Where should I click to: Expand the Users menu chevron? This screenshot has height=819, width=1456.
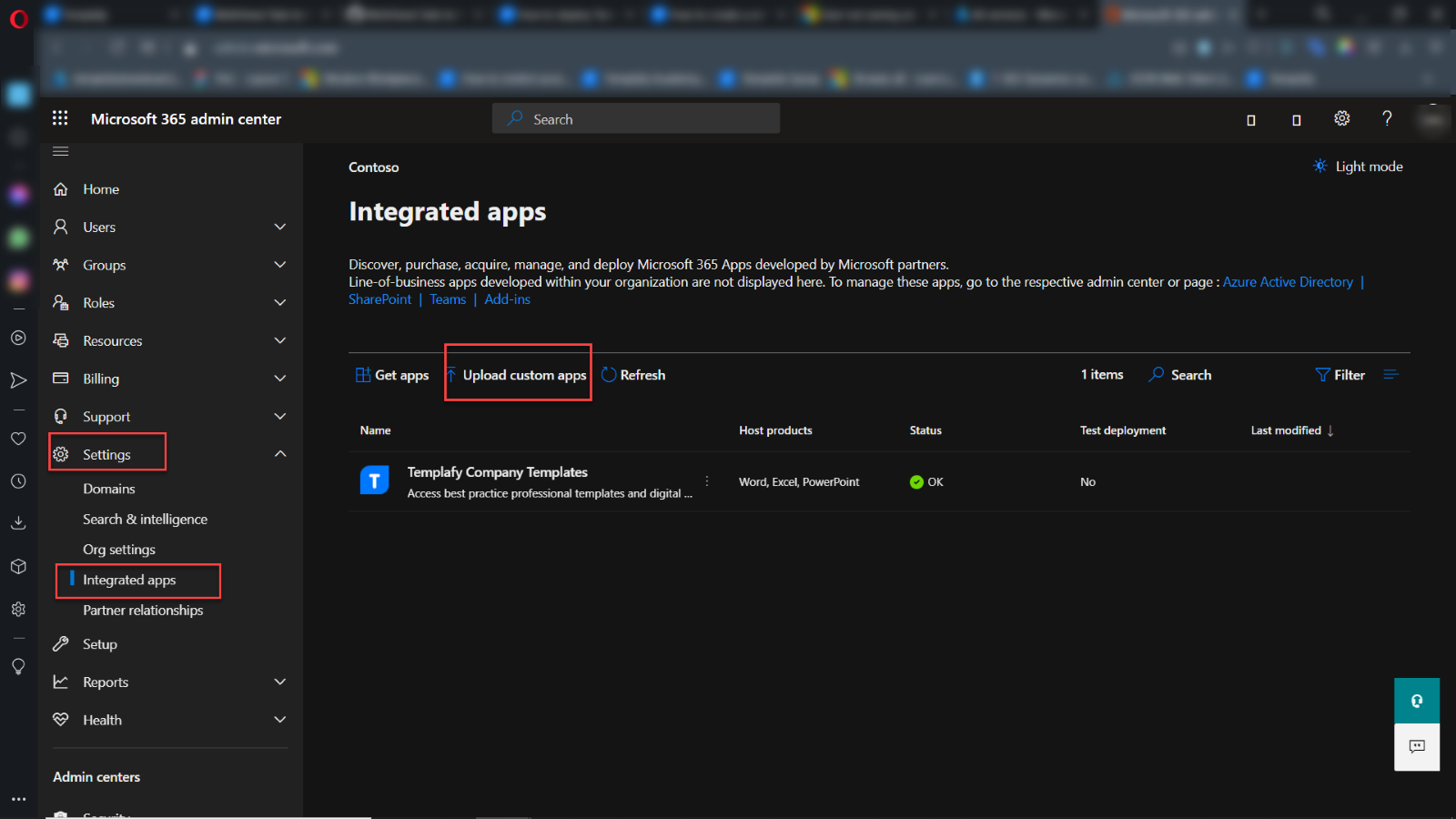[279, 227]
